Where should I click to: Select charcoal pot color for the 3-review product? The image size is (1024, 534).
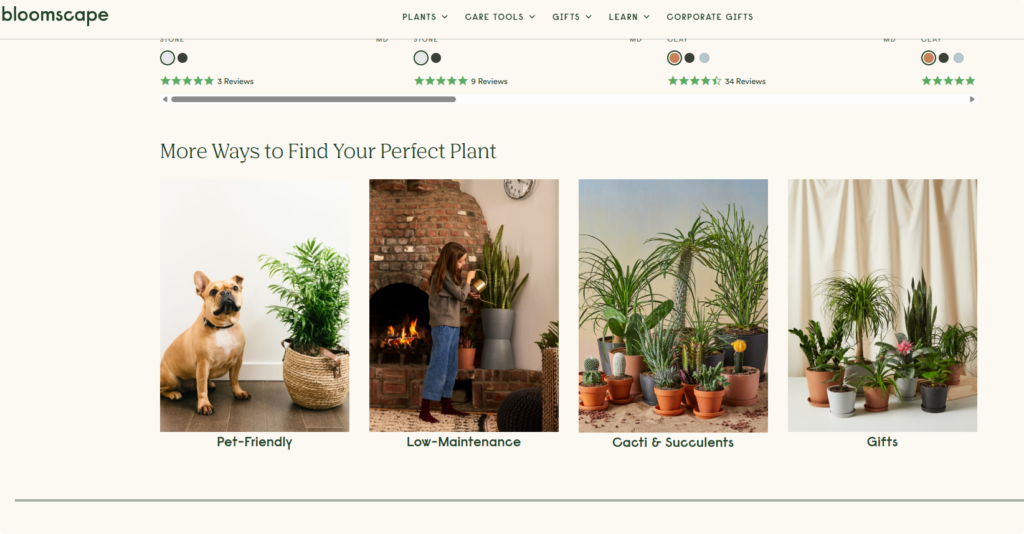[182, 58]
